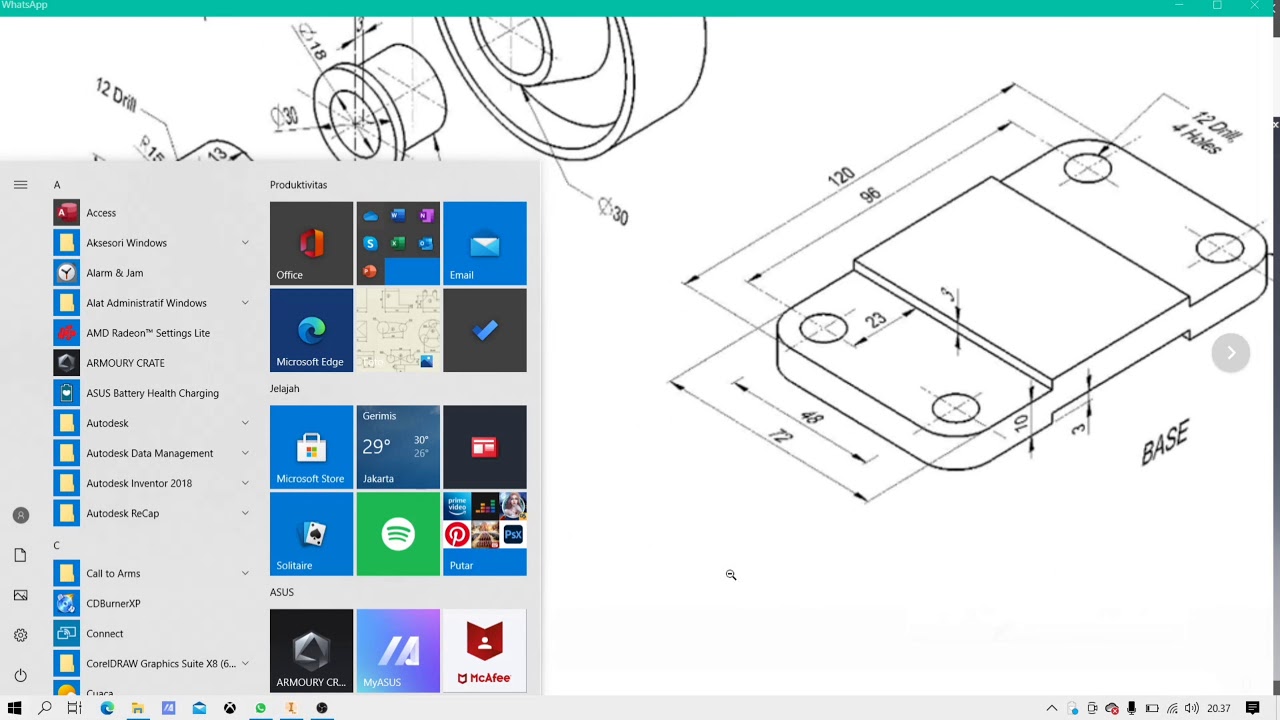1280x720 pixels.
Task: Check battery status in system tray
Action: coord(1152,708)
